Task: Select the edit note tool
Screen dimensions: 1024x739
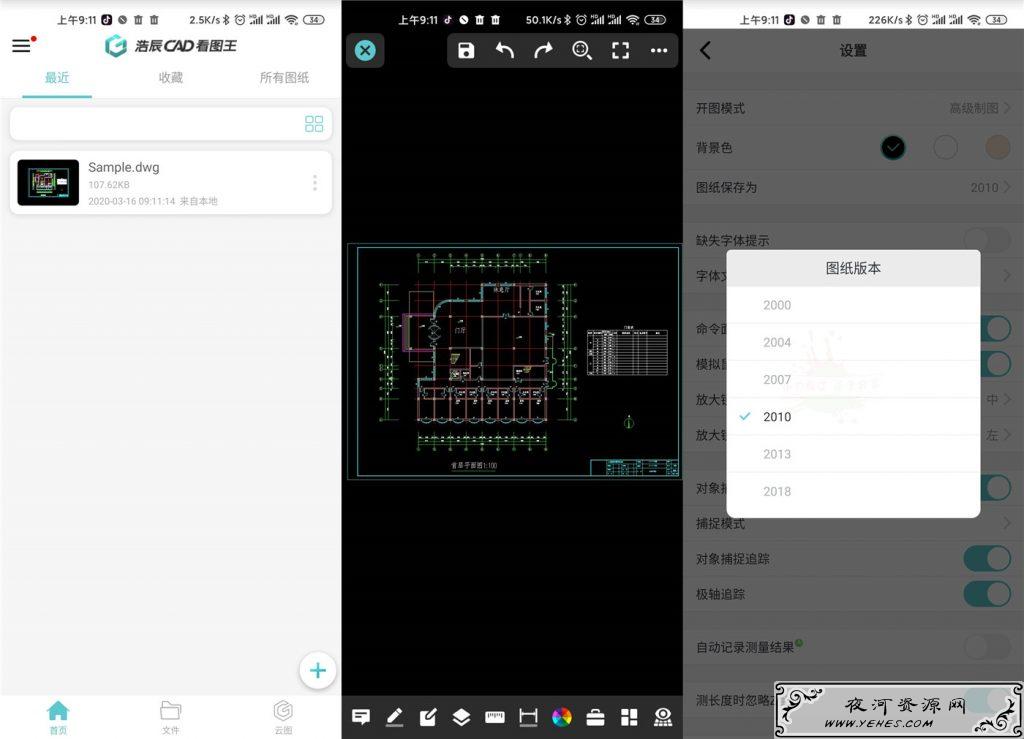Action: 428,717
